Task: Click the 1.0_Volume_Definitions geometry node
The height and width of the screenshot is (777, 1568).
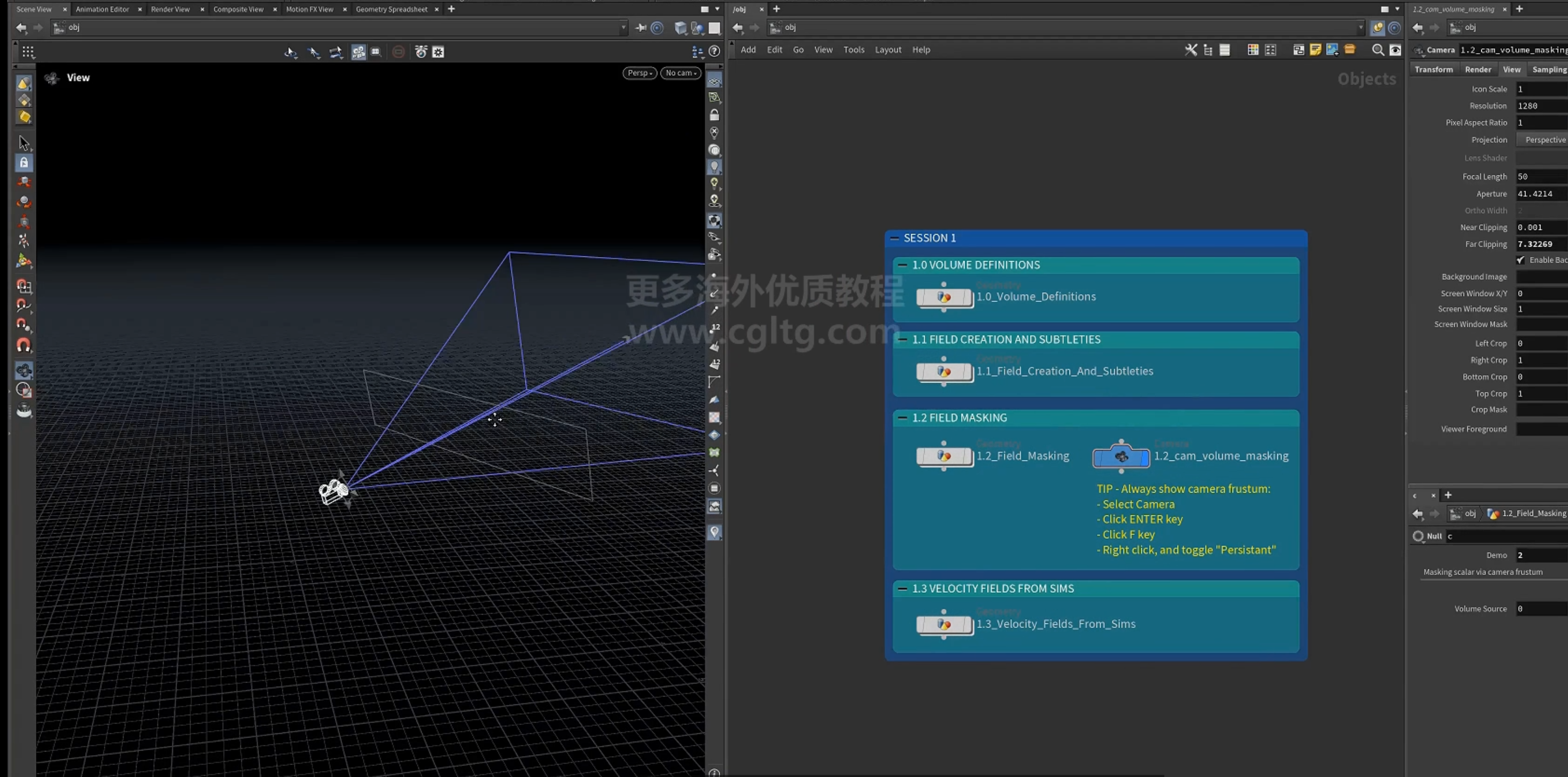Action: [x=944, y=297]
